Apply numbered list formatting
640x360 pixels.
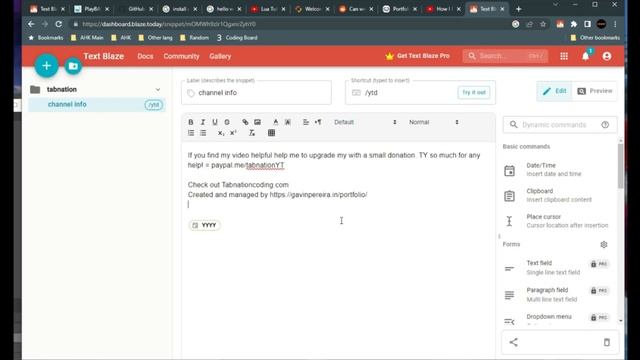pyautogui.click(x=191, y=133)
